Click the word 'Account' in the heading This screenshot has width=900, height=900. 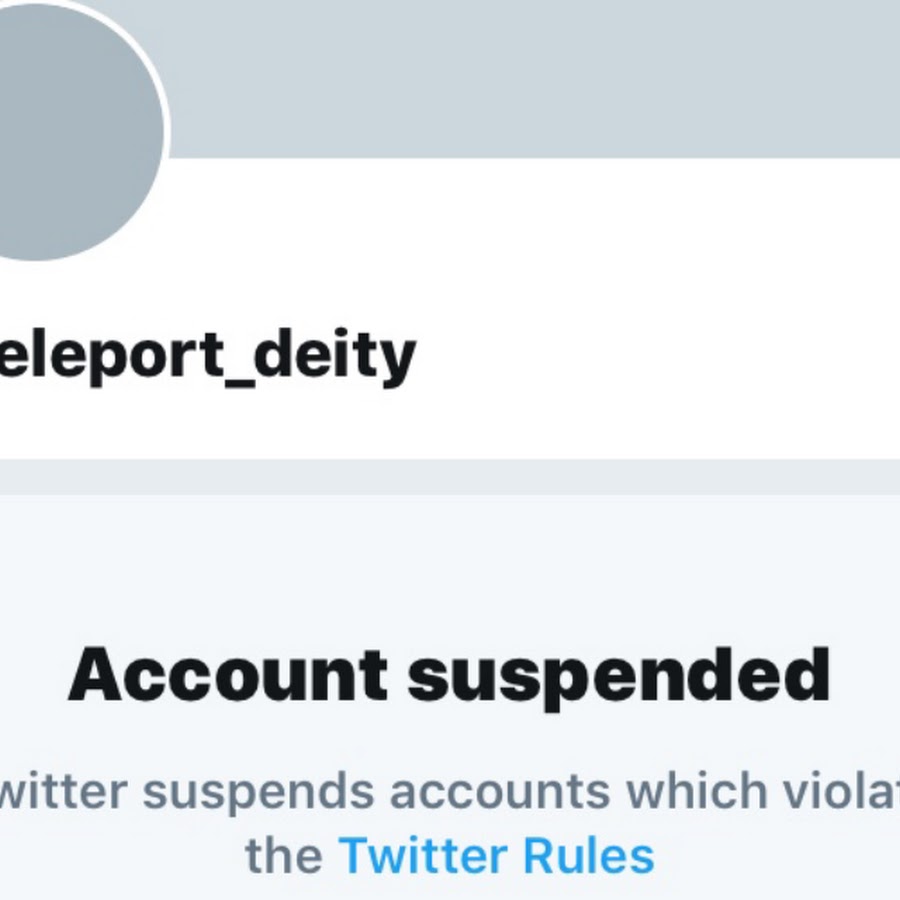228,676
